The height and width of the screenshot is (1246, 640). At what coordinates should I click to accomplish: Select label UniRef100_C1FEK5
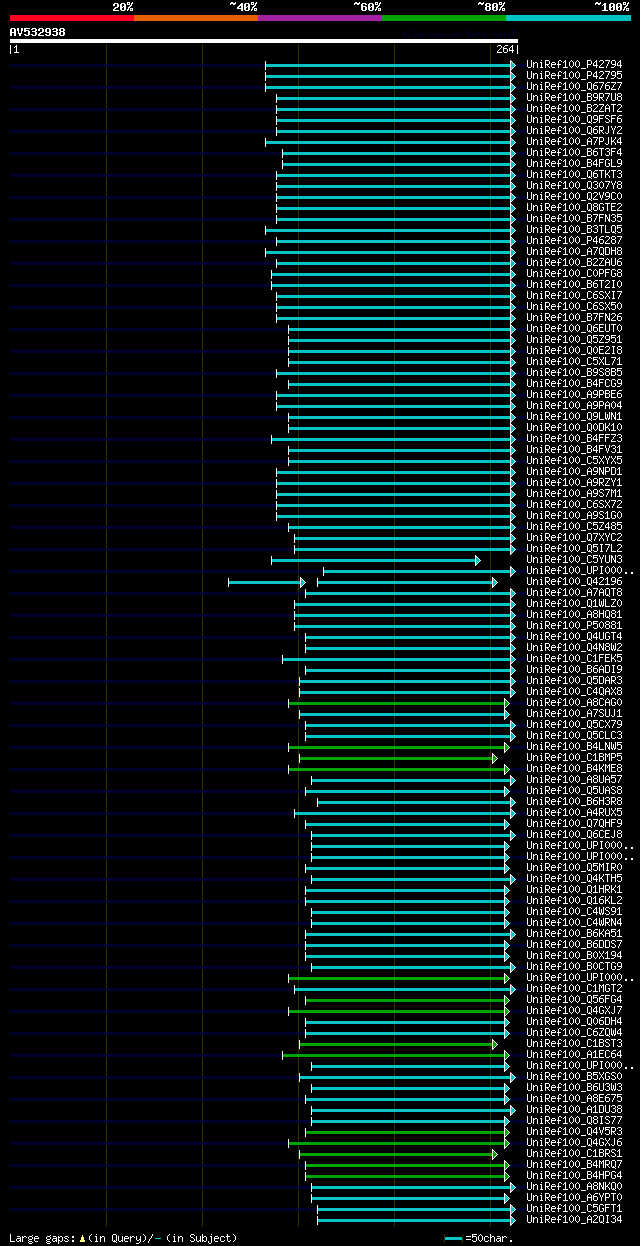[574, 659]
